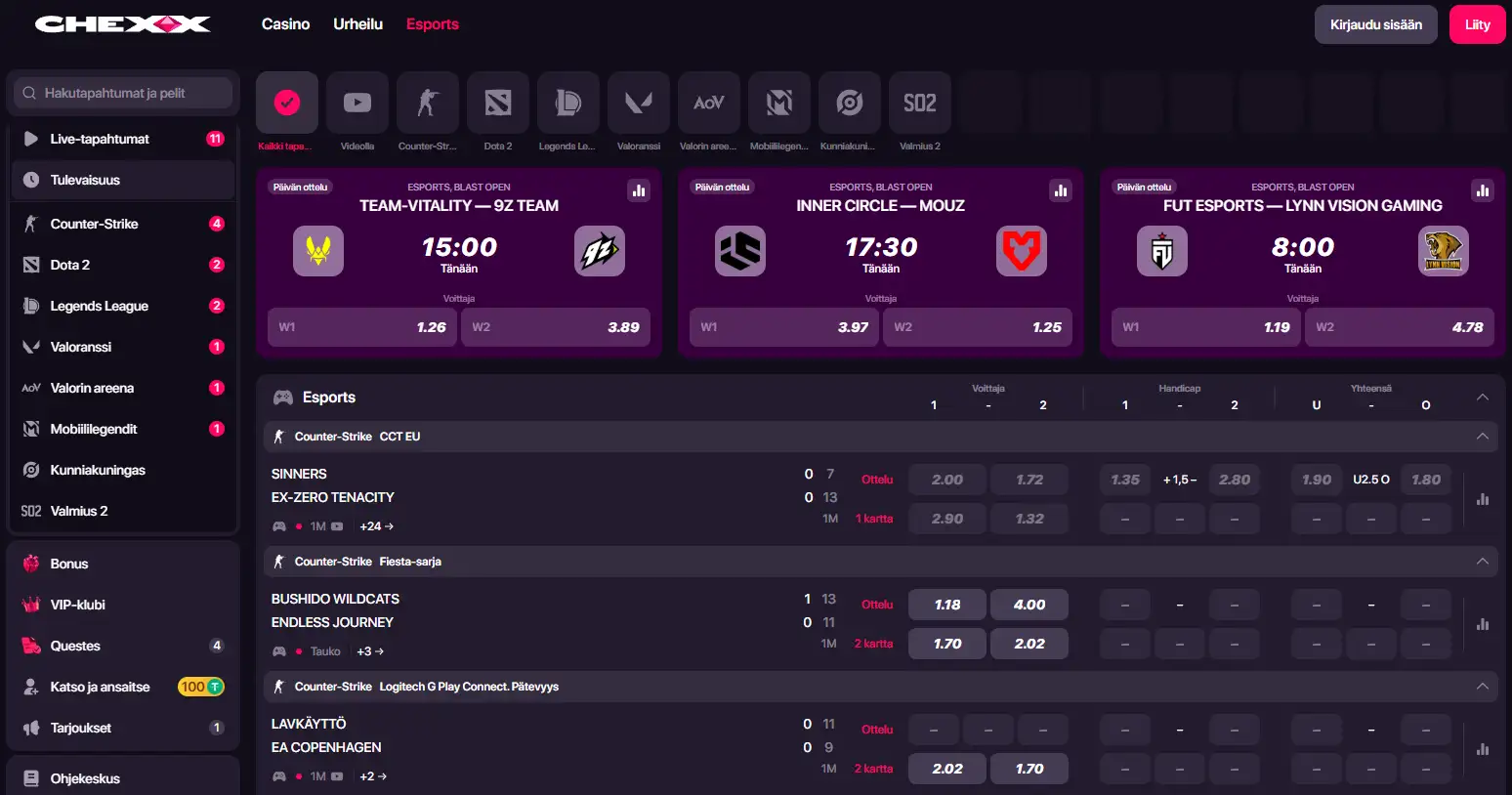
Task: Open the SINNERS team match link
Action: 299,474
